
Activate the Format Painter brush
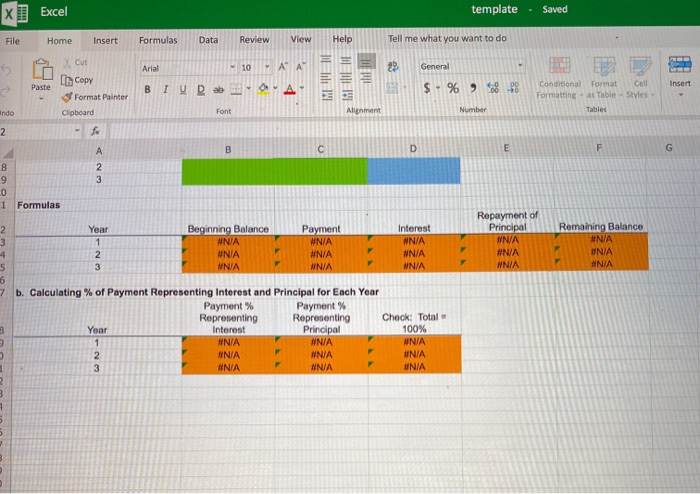click(67, 97)
